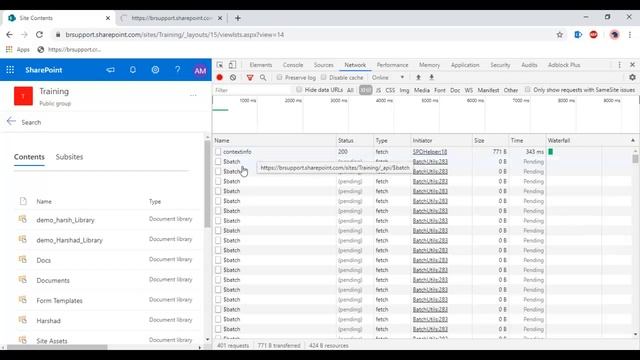Image resolution: width=640 pixels, height=360 pixels.
Task: Enable the Preserve log checkbox
Action: pyautogui.click(x=279, y=77)
